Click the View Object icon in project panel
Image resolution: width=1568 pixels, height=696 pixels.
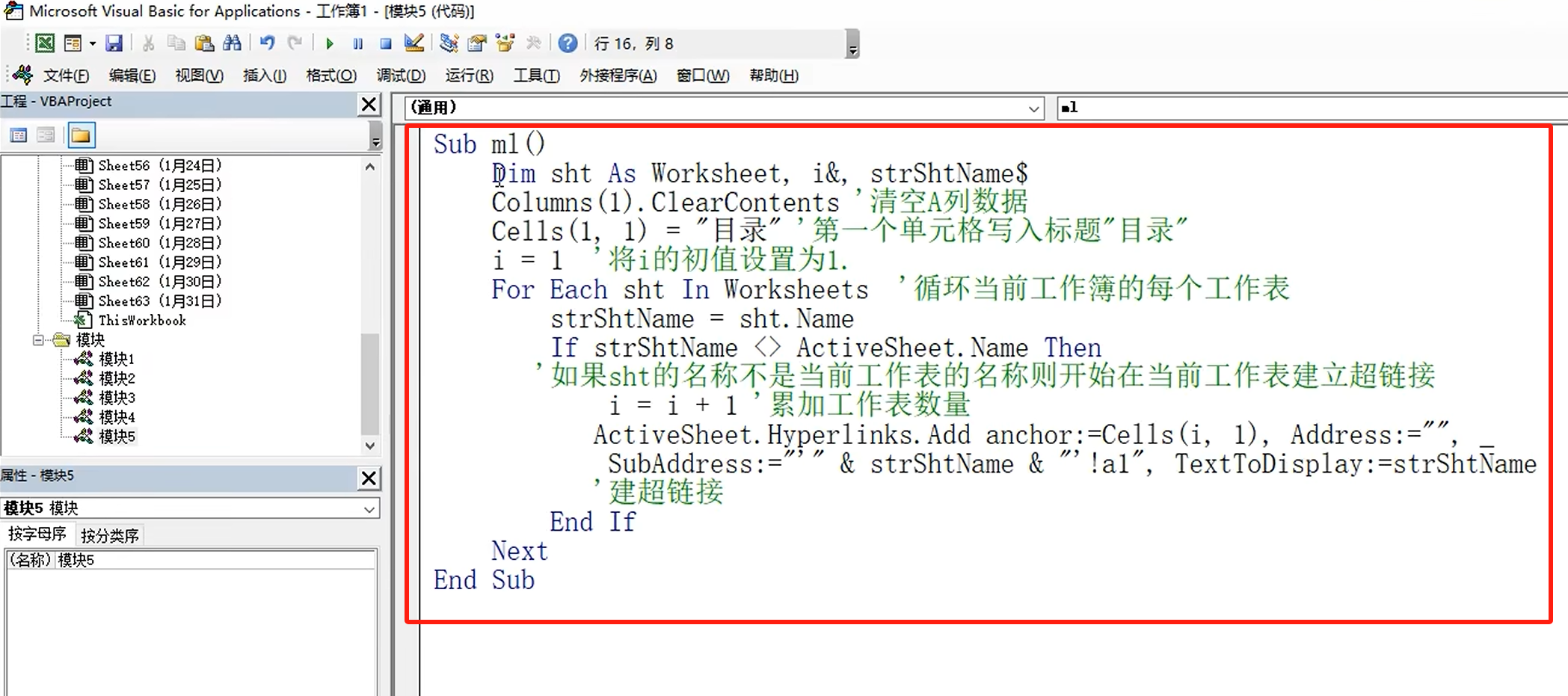point(46,135)
